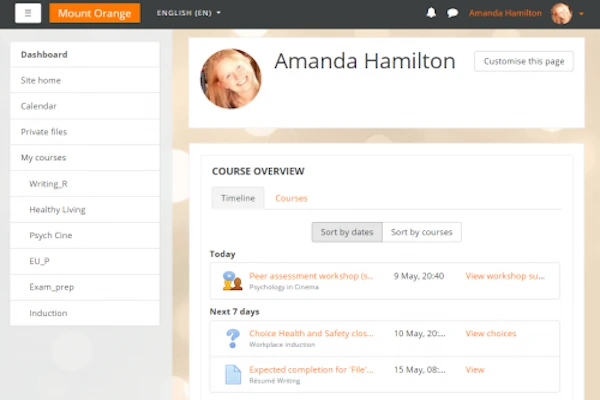The width and height of the screenshot is (600, 400).
Task: Expand My courses in sidebar
Action: 41,158
